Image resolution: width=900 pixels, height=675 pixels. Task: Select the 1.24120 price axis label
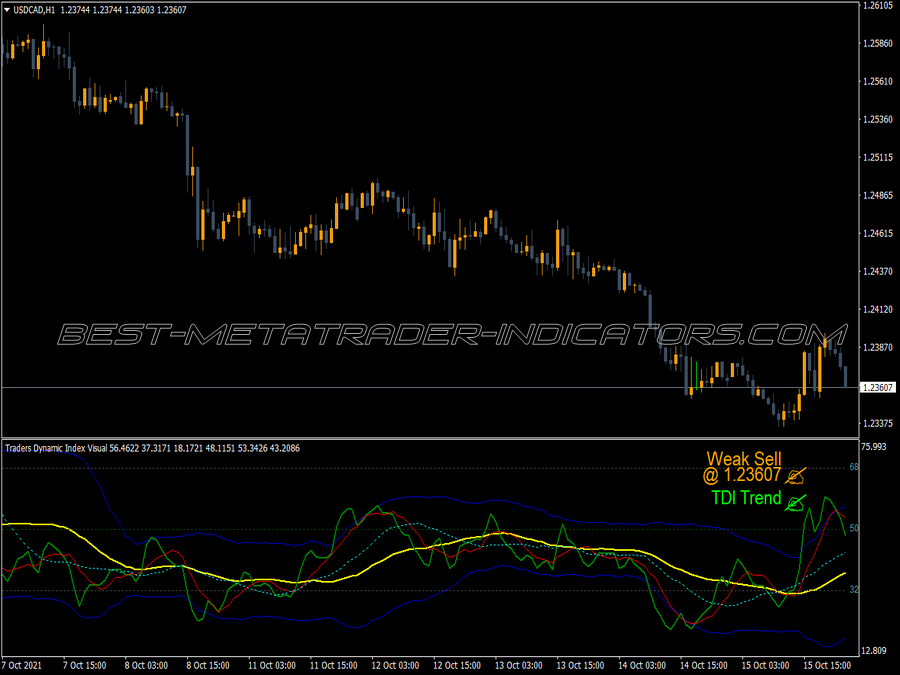coord(878,309)
